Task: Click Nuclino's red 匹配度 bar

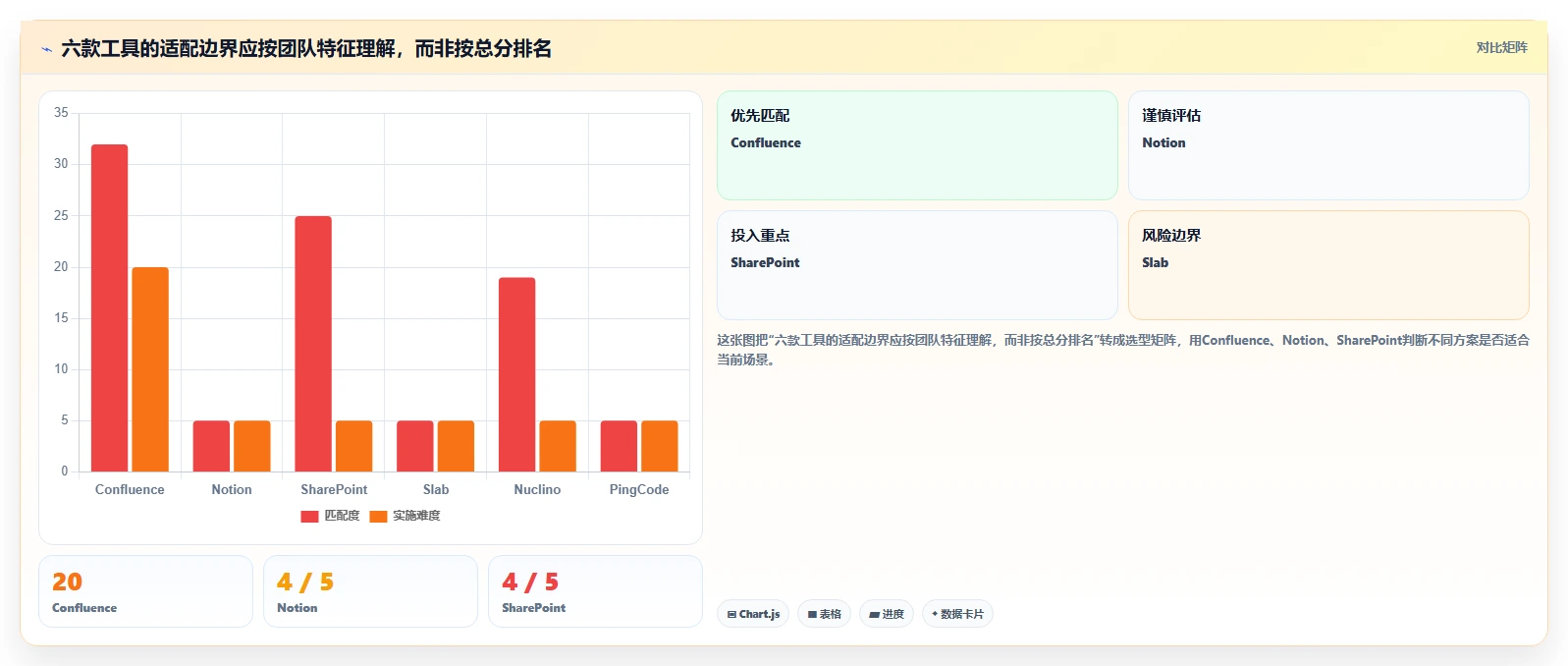Action: point(516,374)
